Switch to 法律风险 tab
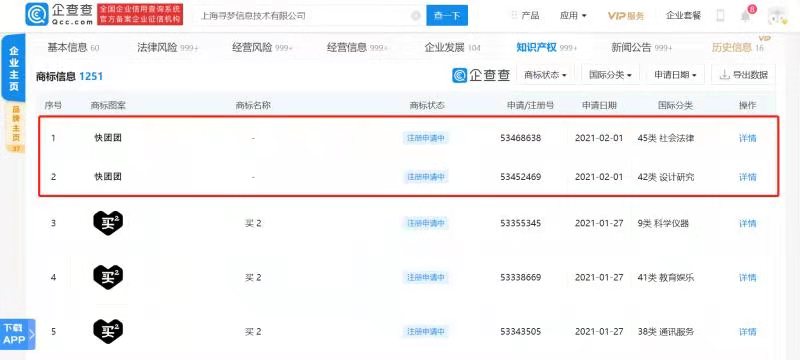800x360 pixels. (167, 48)
